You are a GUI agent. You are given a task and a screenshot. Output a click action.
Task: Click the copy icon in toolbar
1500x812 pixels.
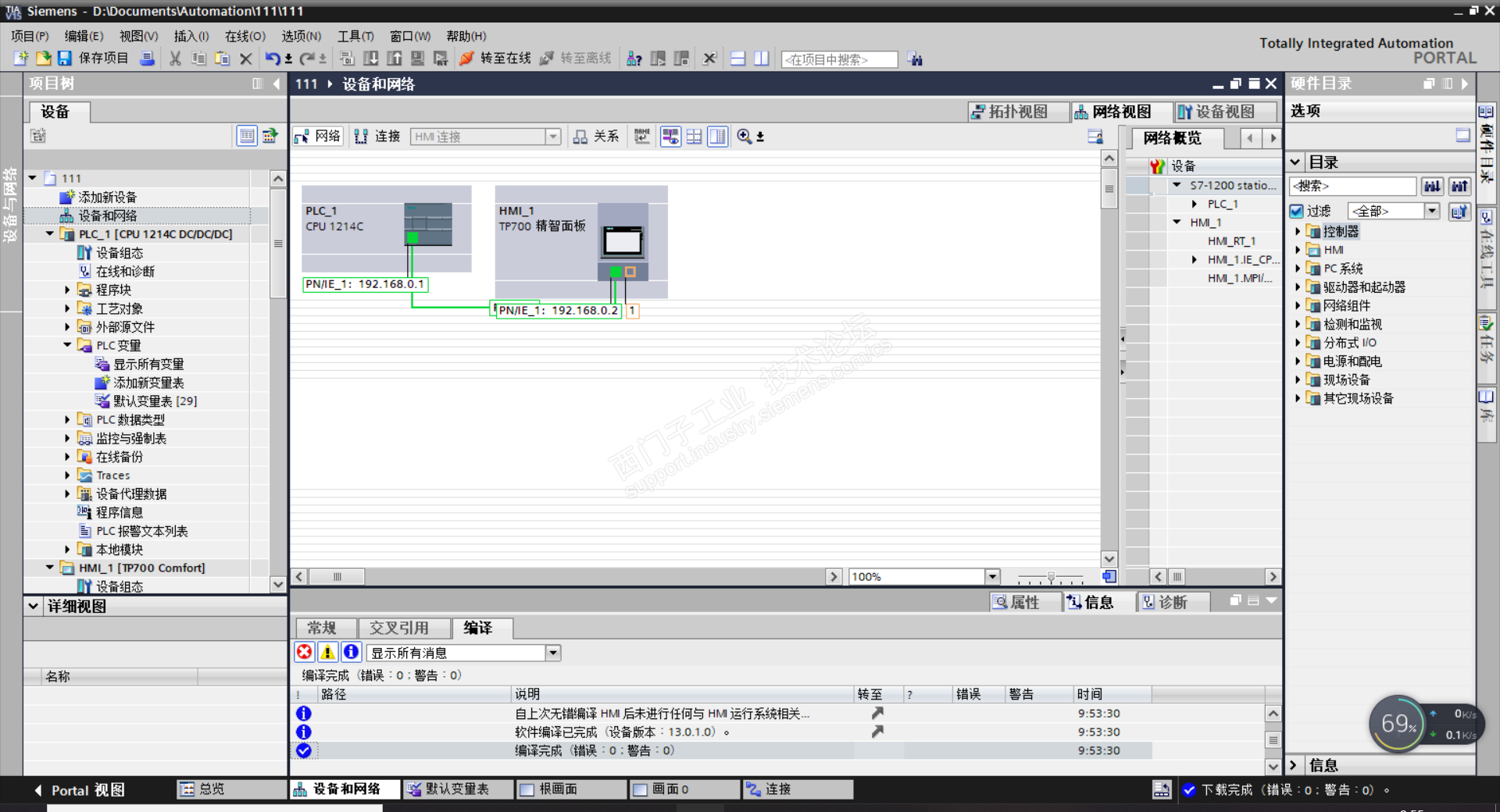[x=199, y=59]
